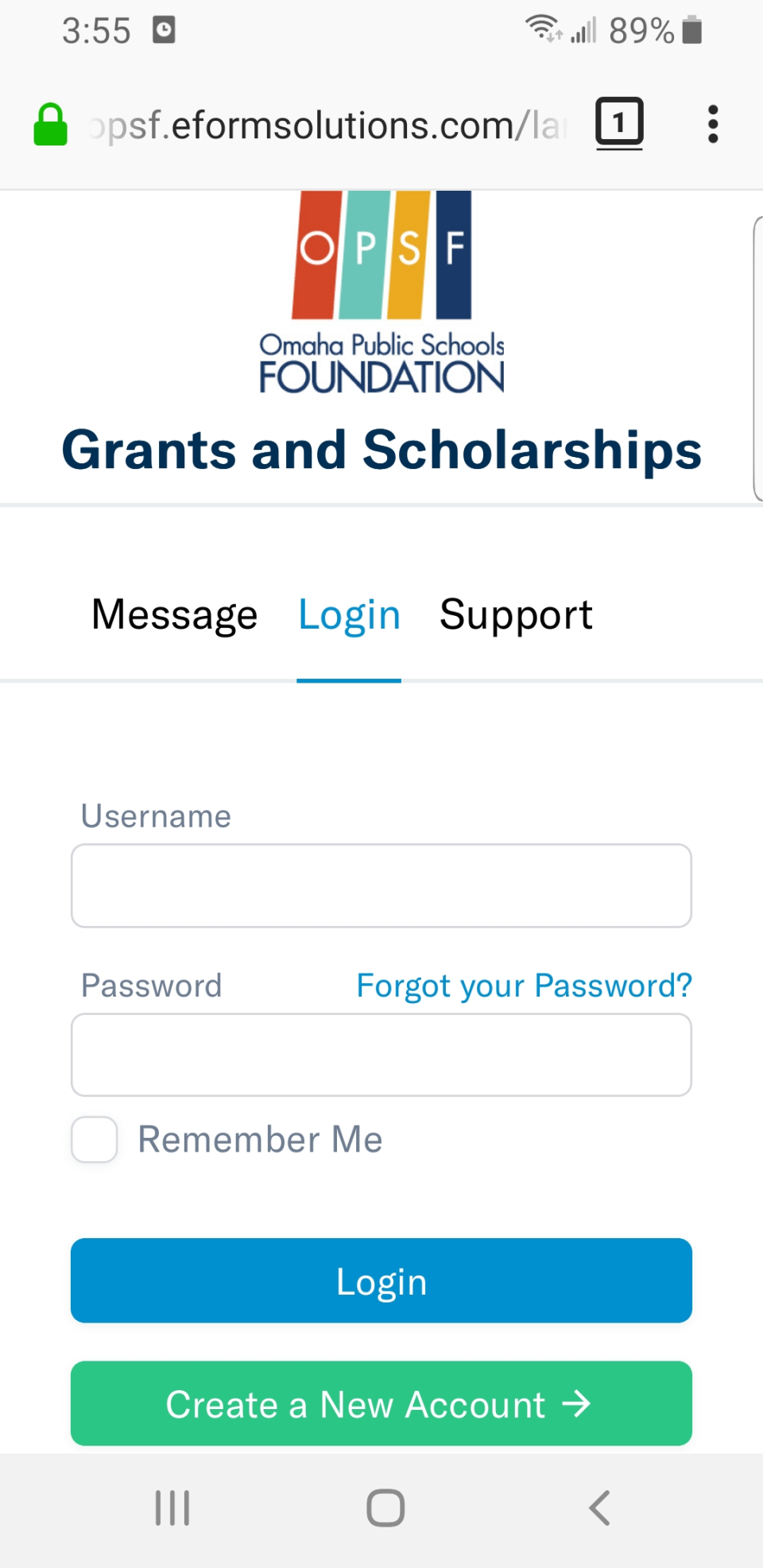Tap Create a New Account button

coord(381,1403)
